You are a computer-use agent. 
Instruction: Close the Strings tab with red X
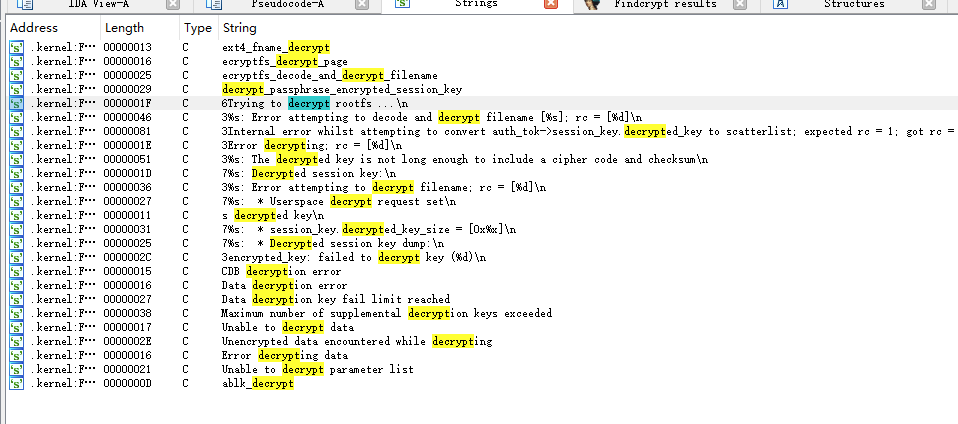pyautogui.click(x=550, y=5)
